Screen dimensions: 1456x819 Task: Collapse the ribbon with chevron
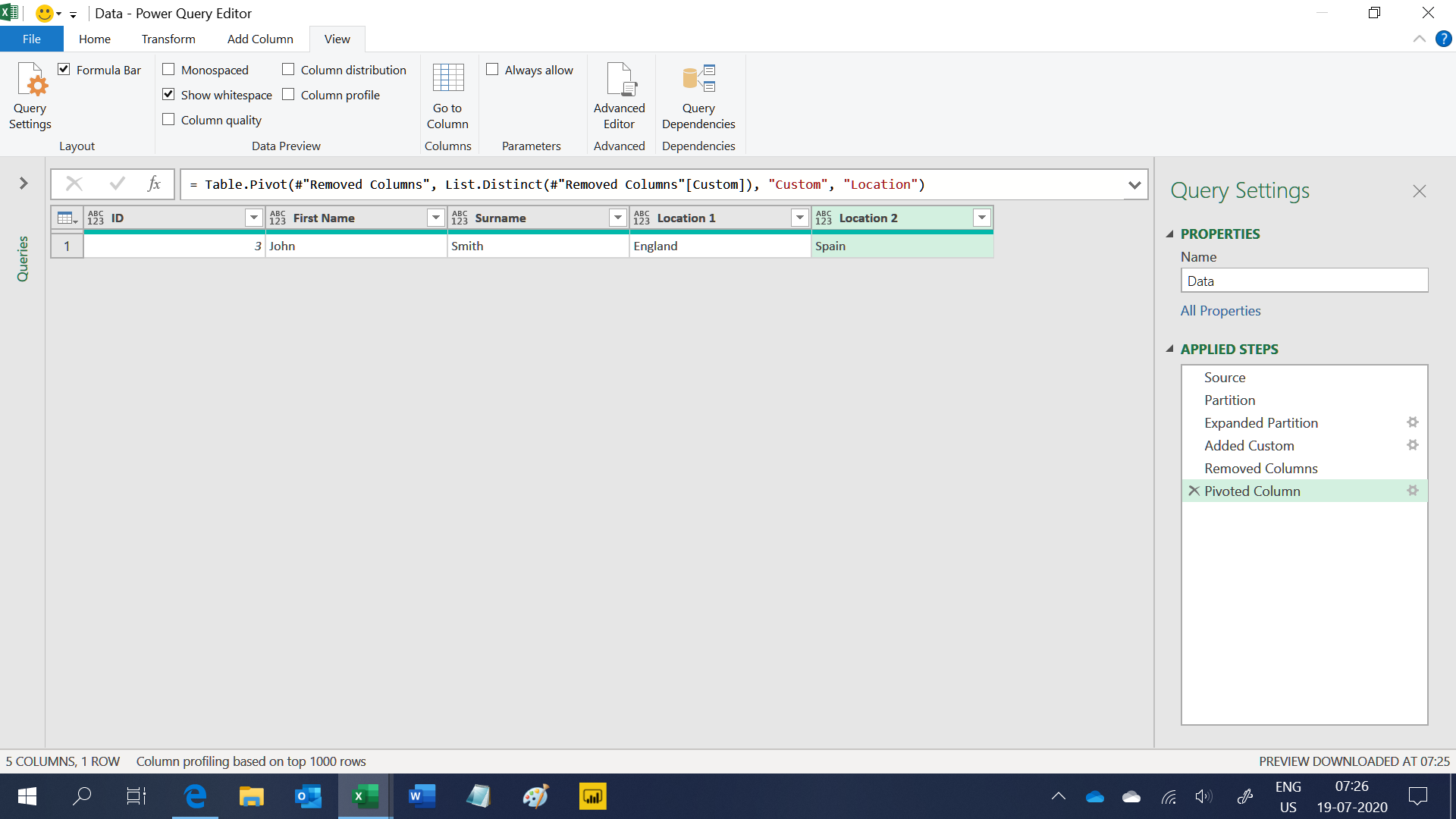pos(1420,39)
